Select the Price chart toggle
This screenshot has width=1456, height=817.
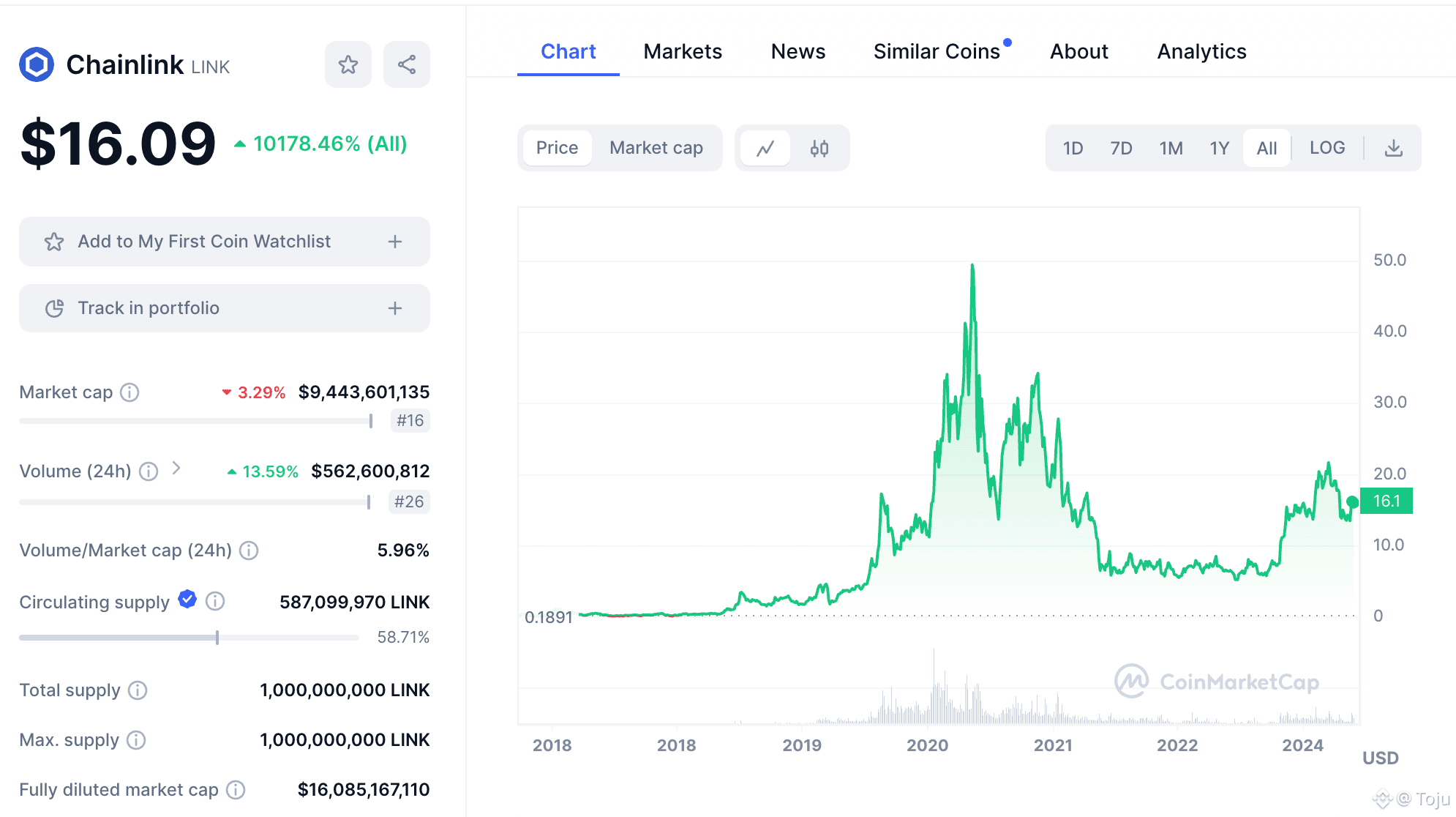click(x=557, y=148)
